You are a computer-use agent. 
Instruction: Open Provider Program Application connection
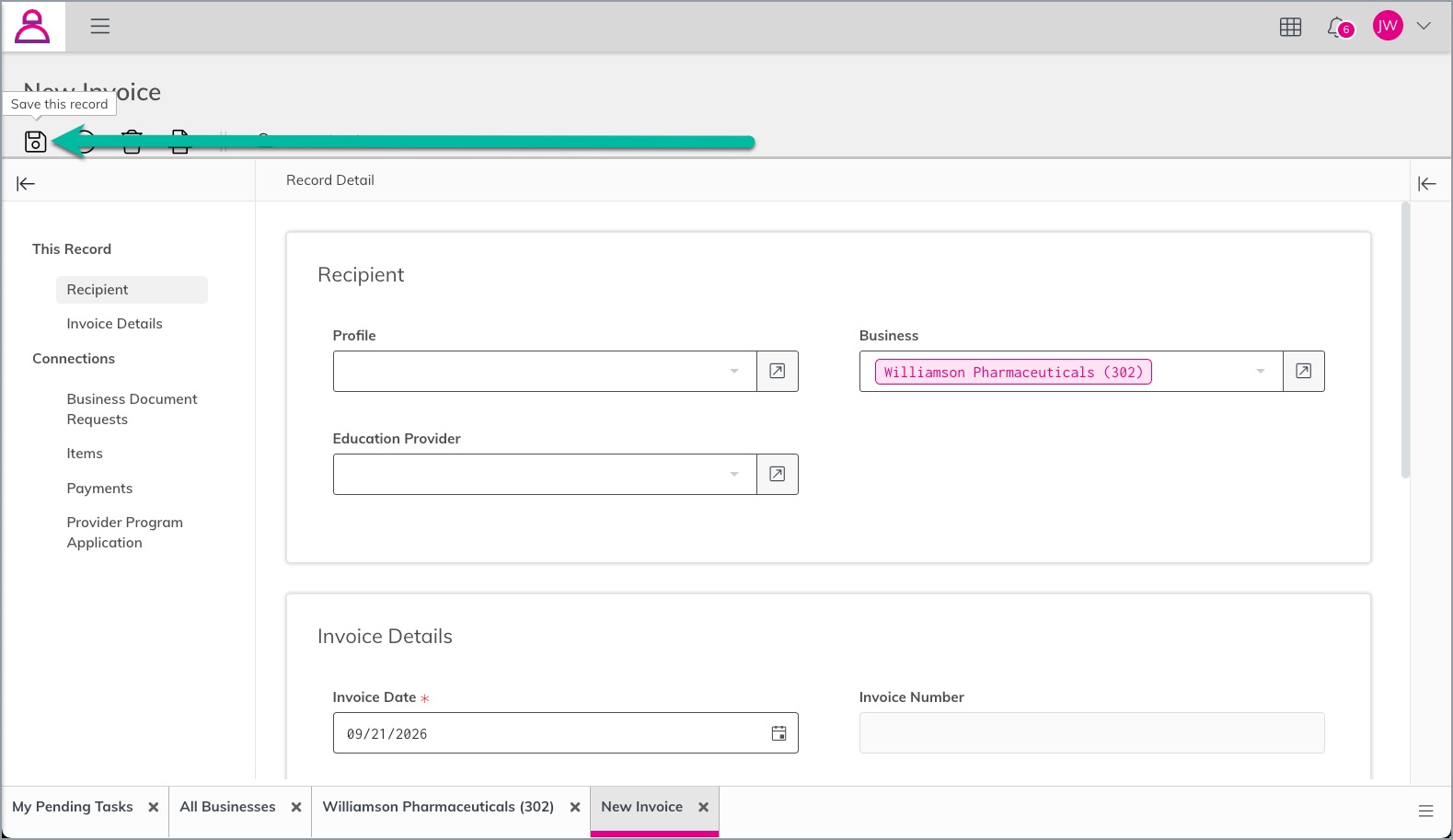(125, 533)
